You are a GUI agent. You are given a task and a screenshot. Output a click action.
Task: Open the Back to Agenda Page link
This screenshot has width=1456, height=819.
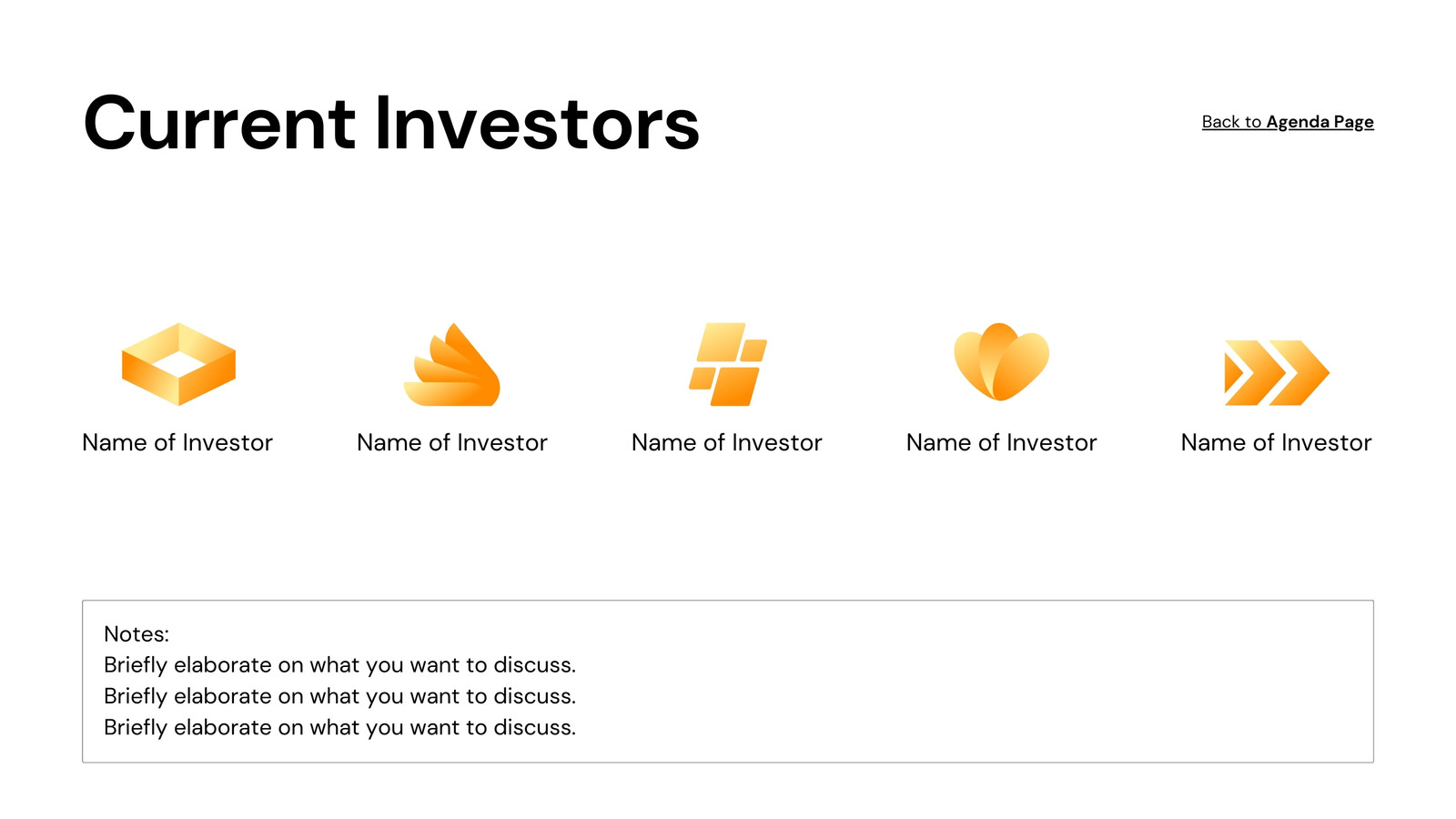tap(1288, 122)
